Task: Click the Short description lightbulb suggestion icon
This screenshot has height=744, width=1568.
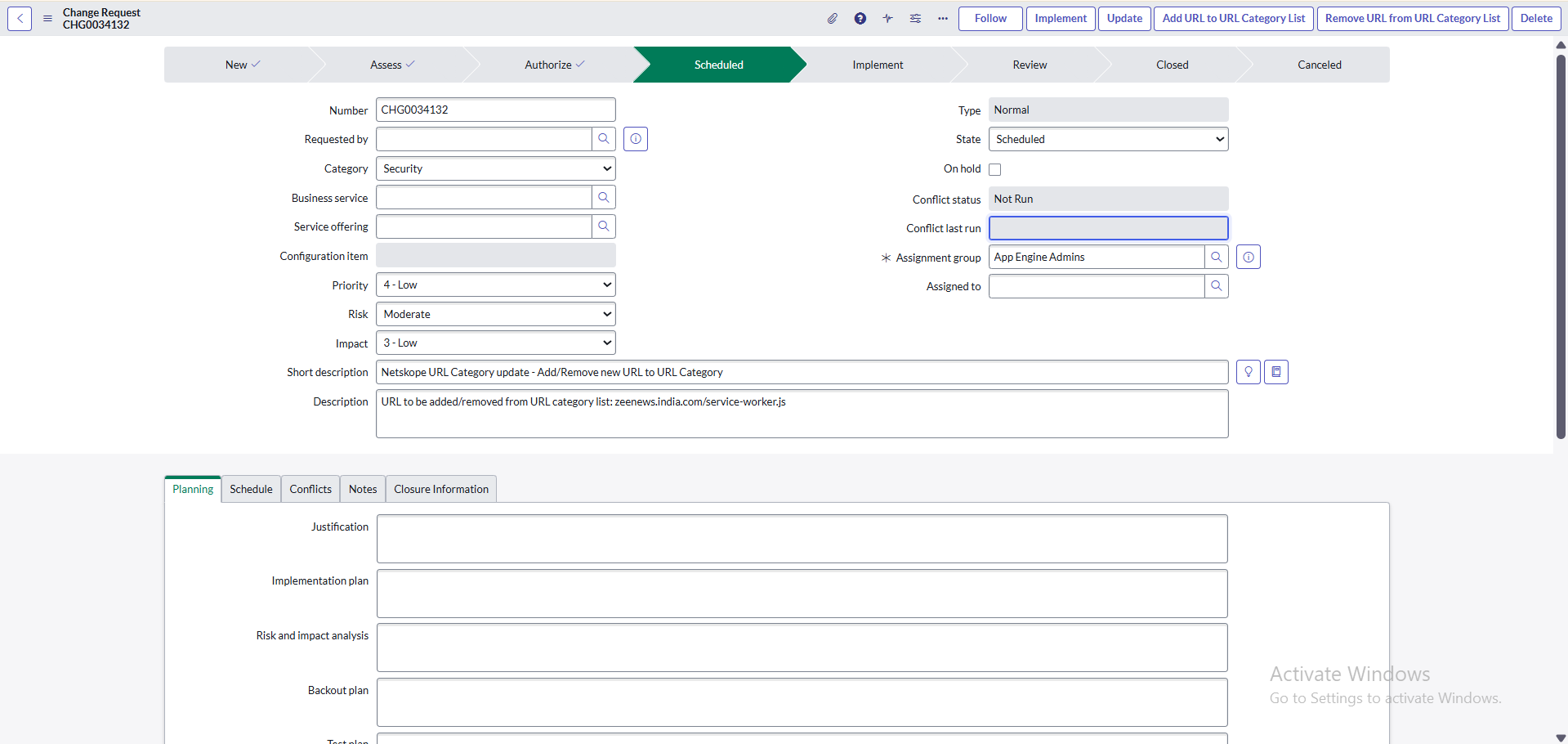Action: point(1249,372)
